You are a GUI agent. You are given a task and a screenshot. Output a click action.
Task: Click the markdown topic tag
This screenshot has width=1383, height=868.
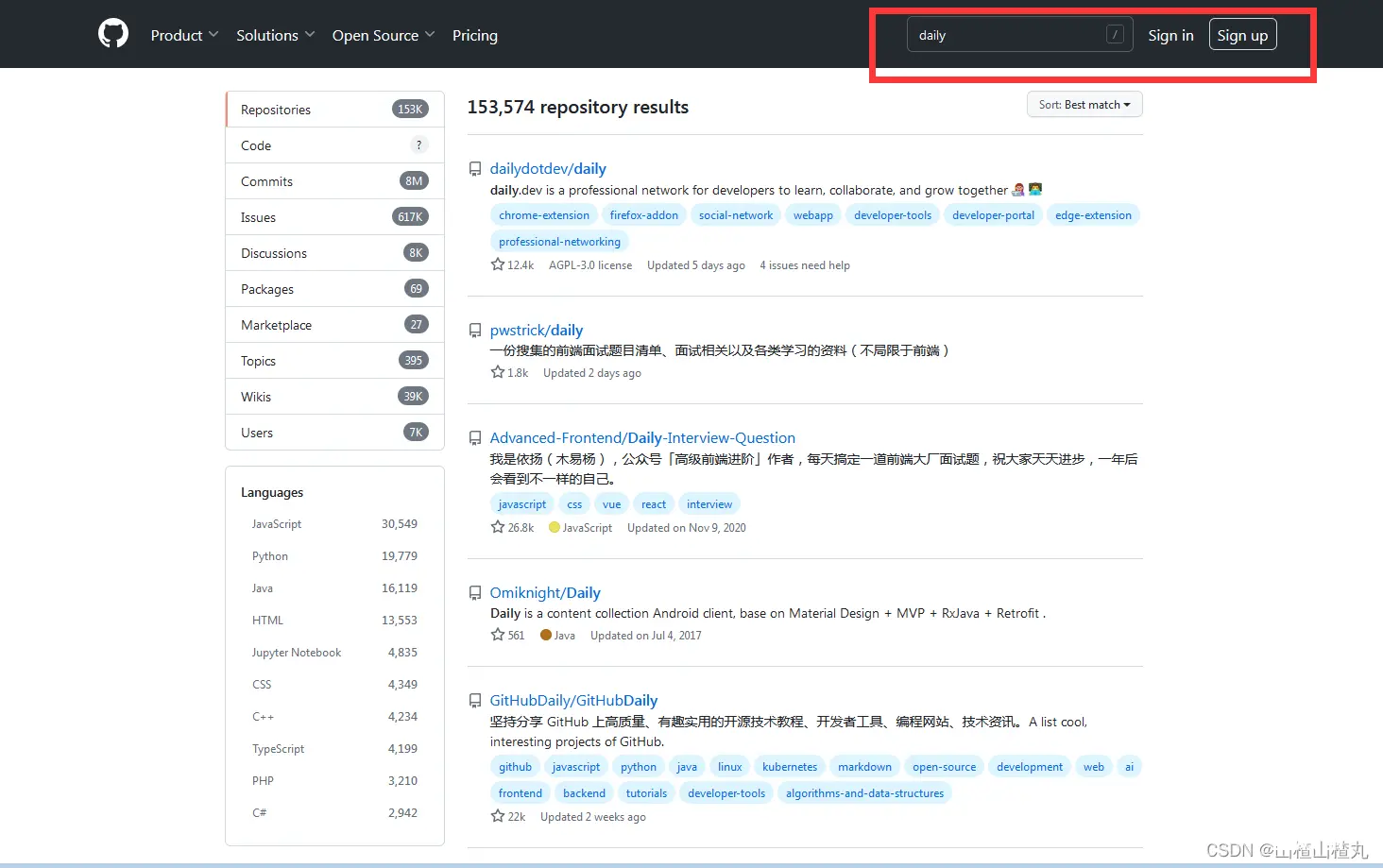click(864, 767)
